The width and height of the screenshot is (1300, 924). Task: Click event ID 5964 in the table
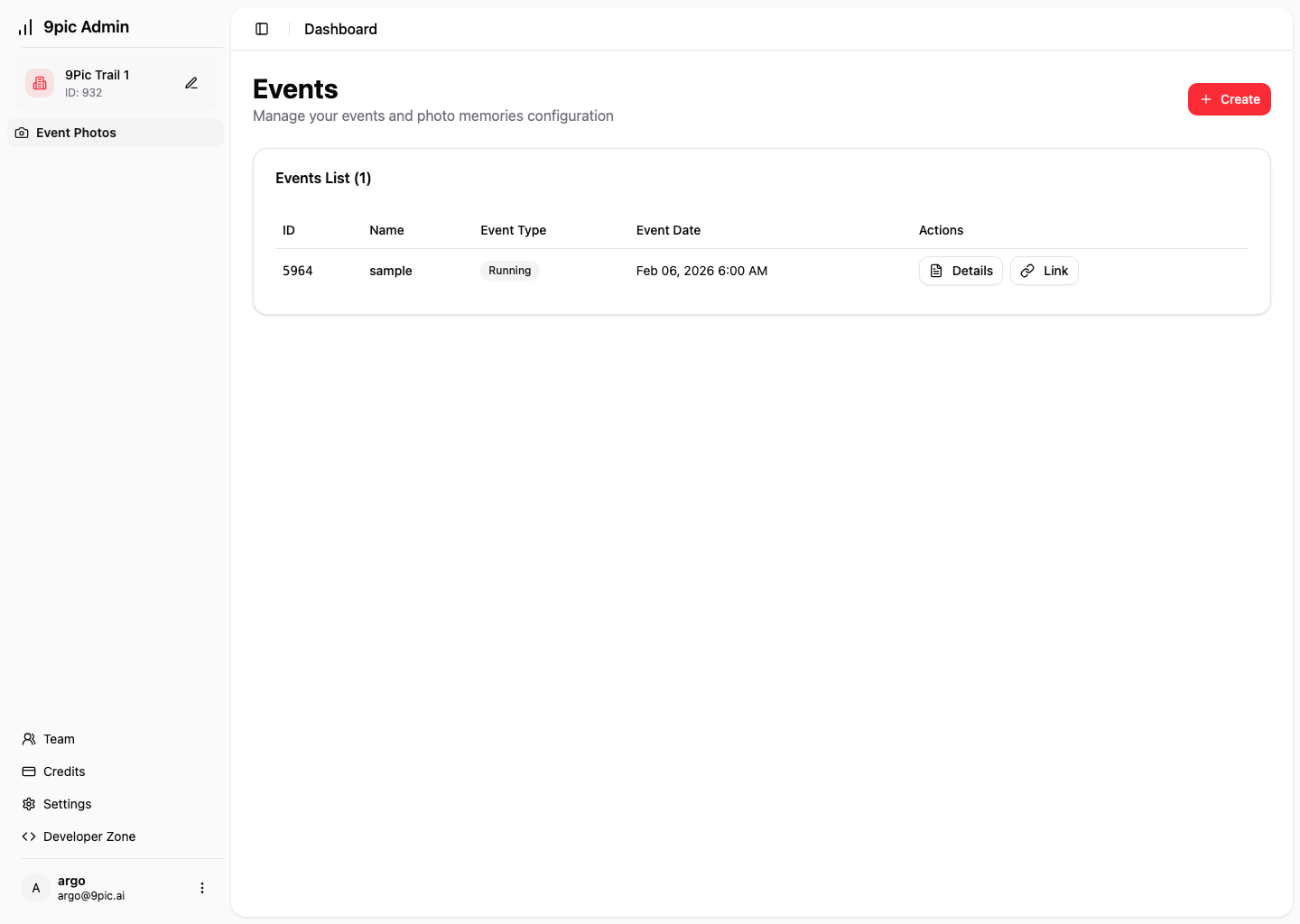(x=297, y=271)
